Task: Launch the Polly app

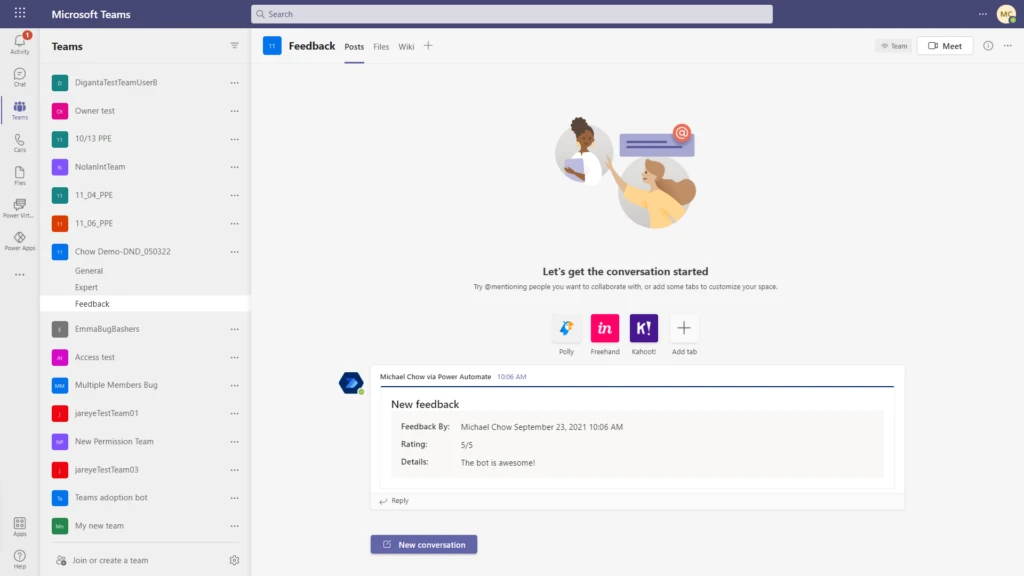Action: (566, 328)
